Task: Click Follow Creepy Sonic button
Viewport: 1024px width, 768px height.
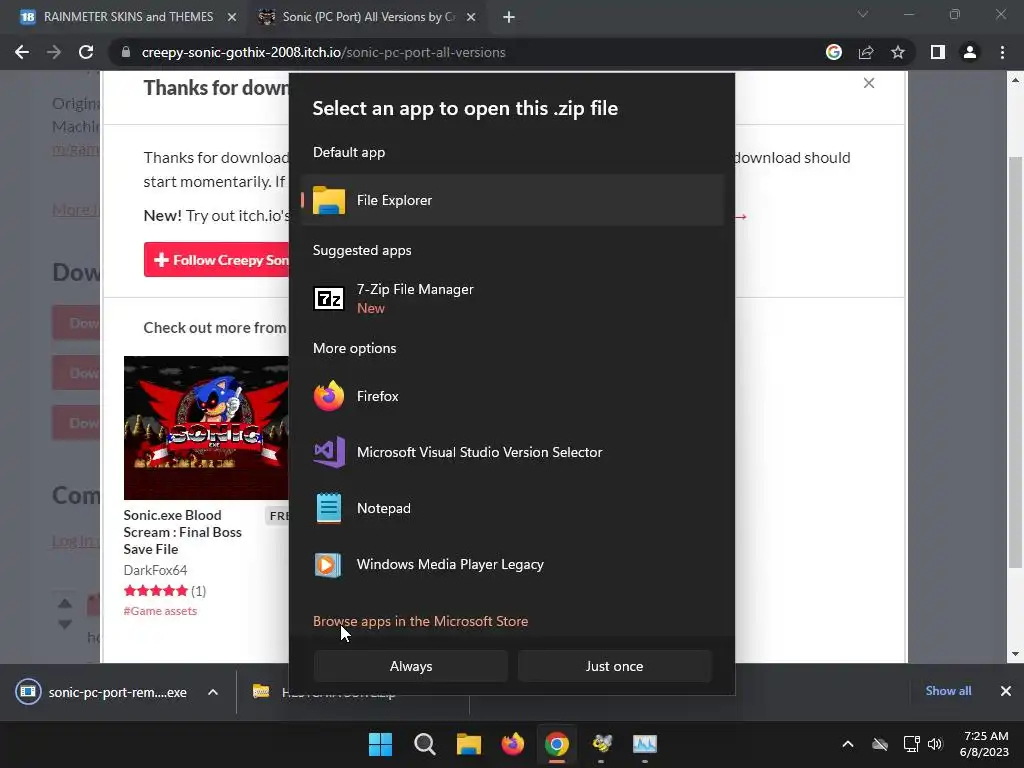Action: (216, 260)
